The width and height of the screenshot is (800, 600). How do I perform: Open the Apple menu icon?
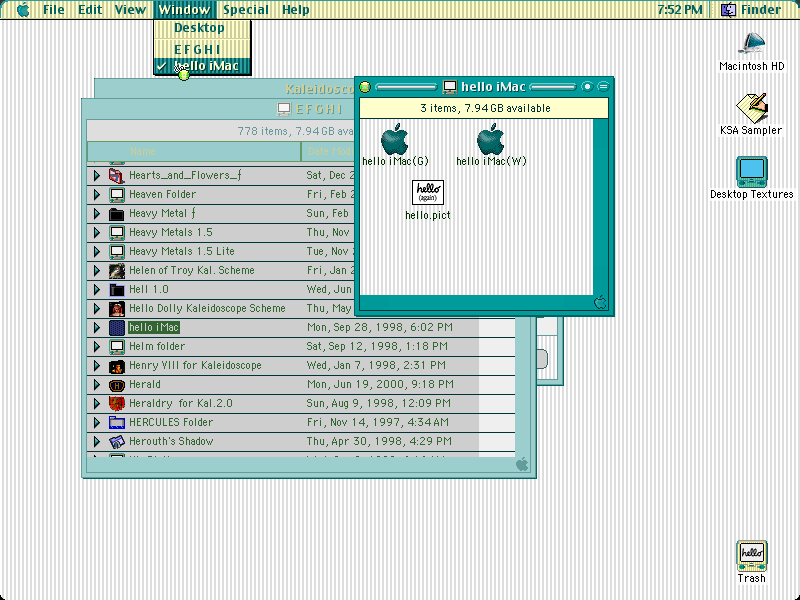click(x=23, y=10)
